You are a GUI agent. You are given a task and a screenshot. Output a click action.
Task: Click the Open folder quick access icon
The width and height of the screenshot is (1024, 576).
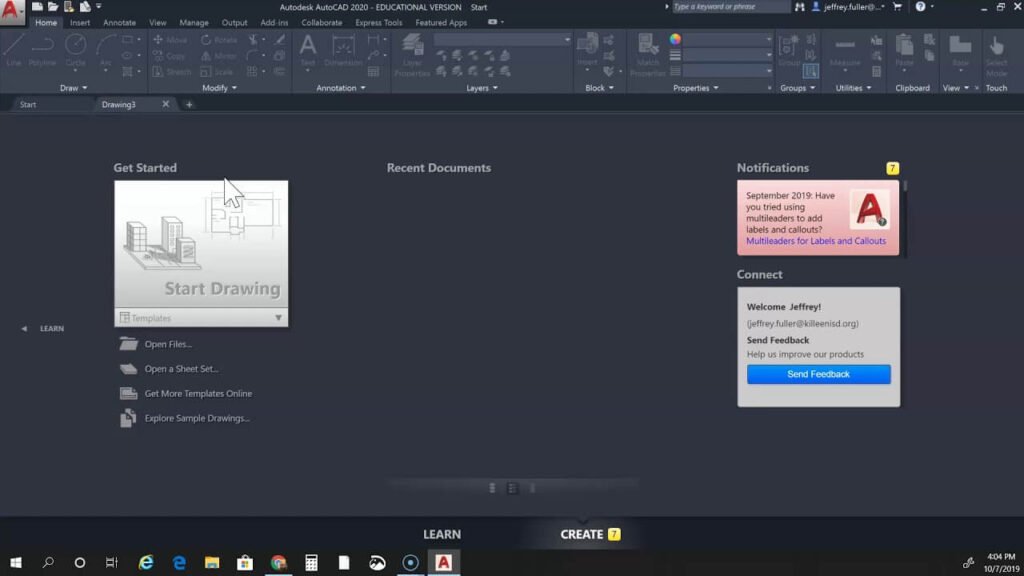tap(53, 7)
